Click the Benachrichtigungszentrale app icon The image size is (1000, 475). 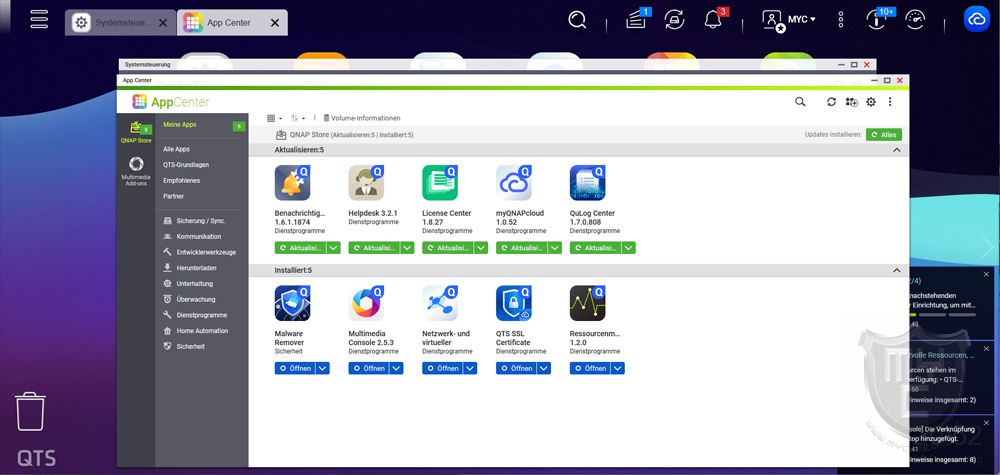tap(292, 183)
